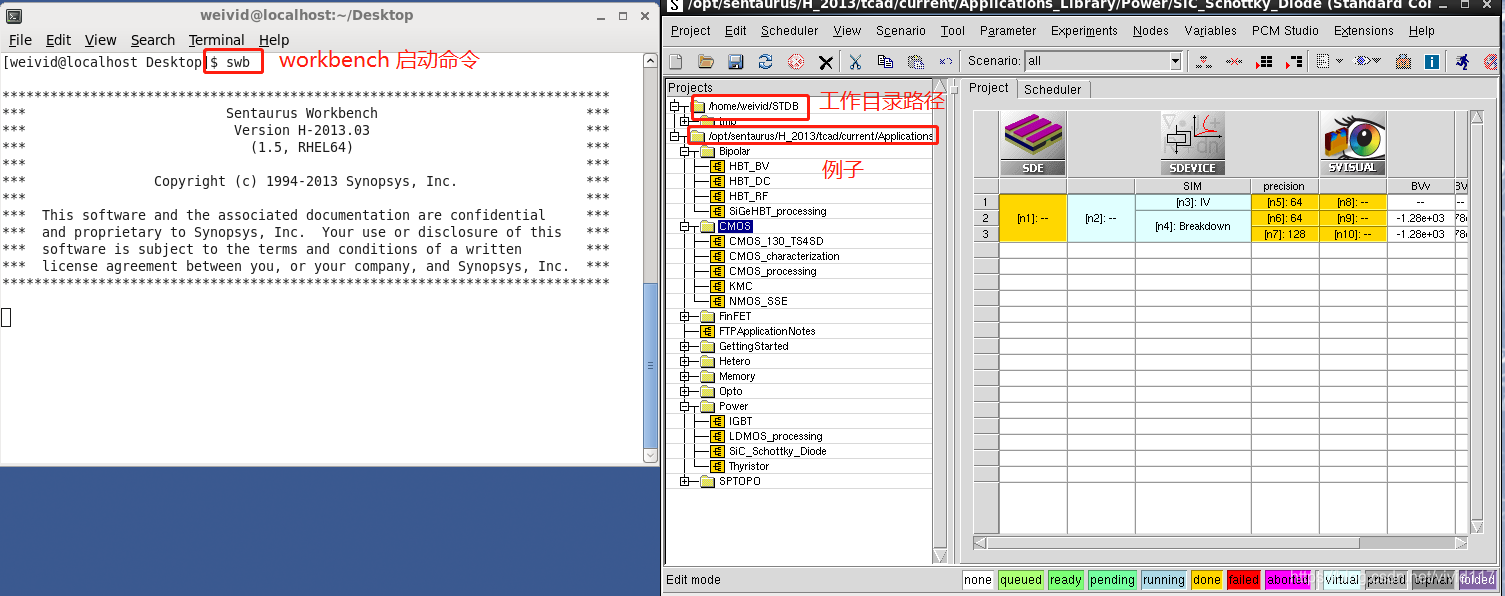The width and height of the screenshot is (1505, 596).
Task: Click the Cut scissors icon
Action: 855,62
